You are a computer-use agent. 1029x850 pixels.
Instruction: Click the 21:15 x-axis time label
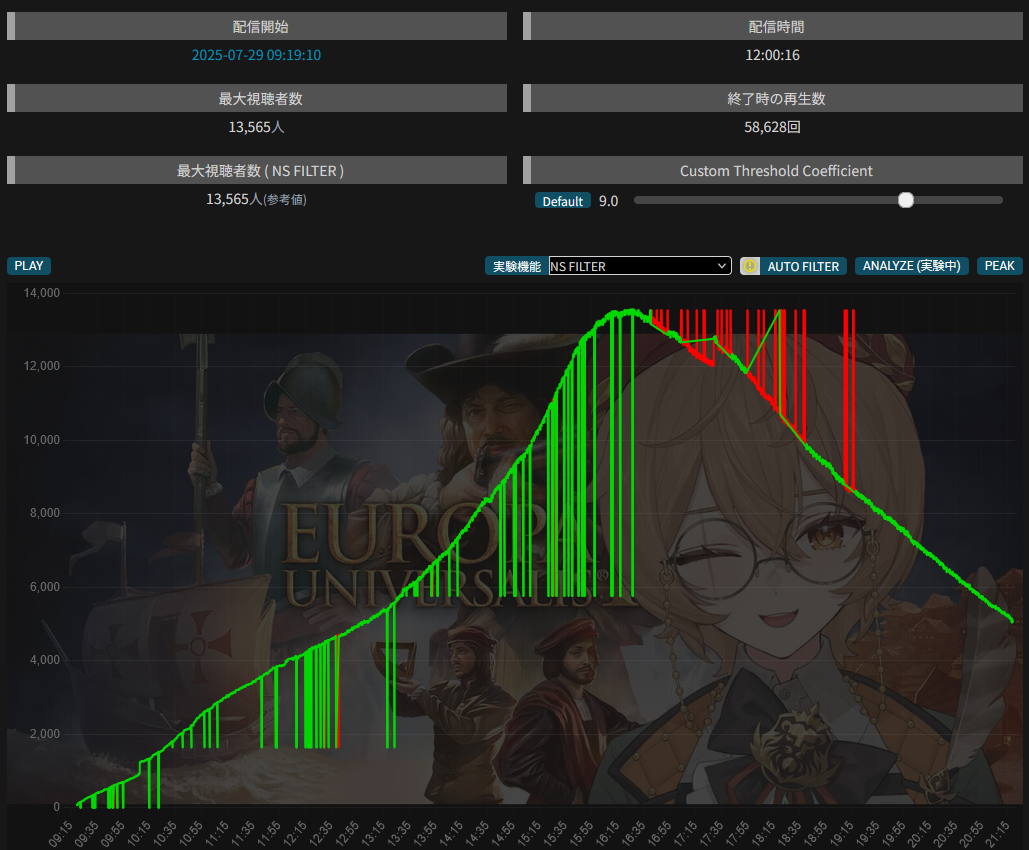tap(997, 834)
